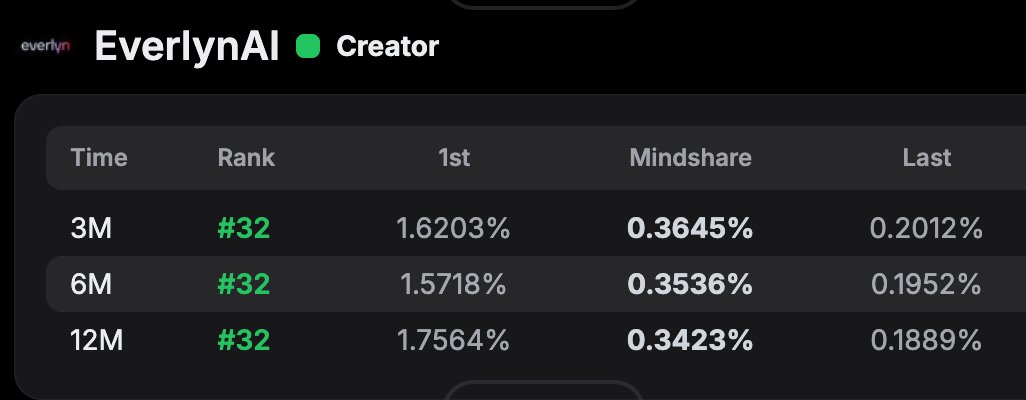The image size is (1026, 400).
Task: Click the 1st column header
Action: (453, 157)
